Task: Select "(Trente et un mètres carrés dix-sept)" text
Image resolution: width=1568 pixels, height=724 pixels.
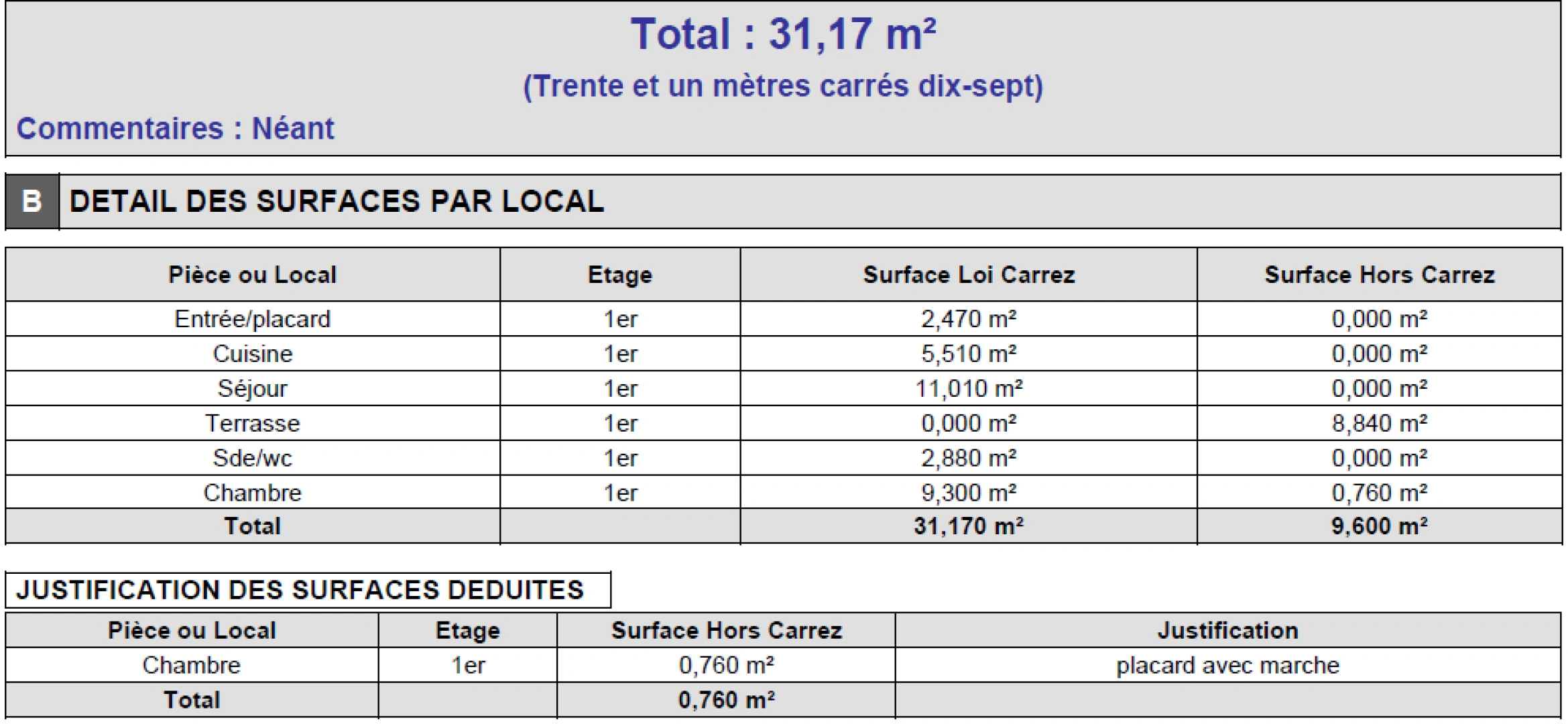Action: [783, 86]
